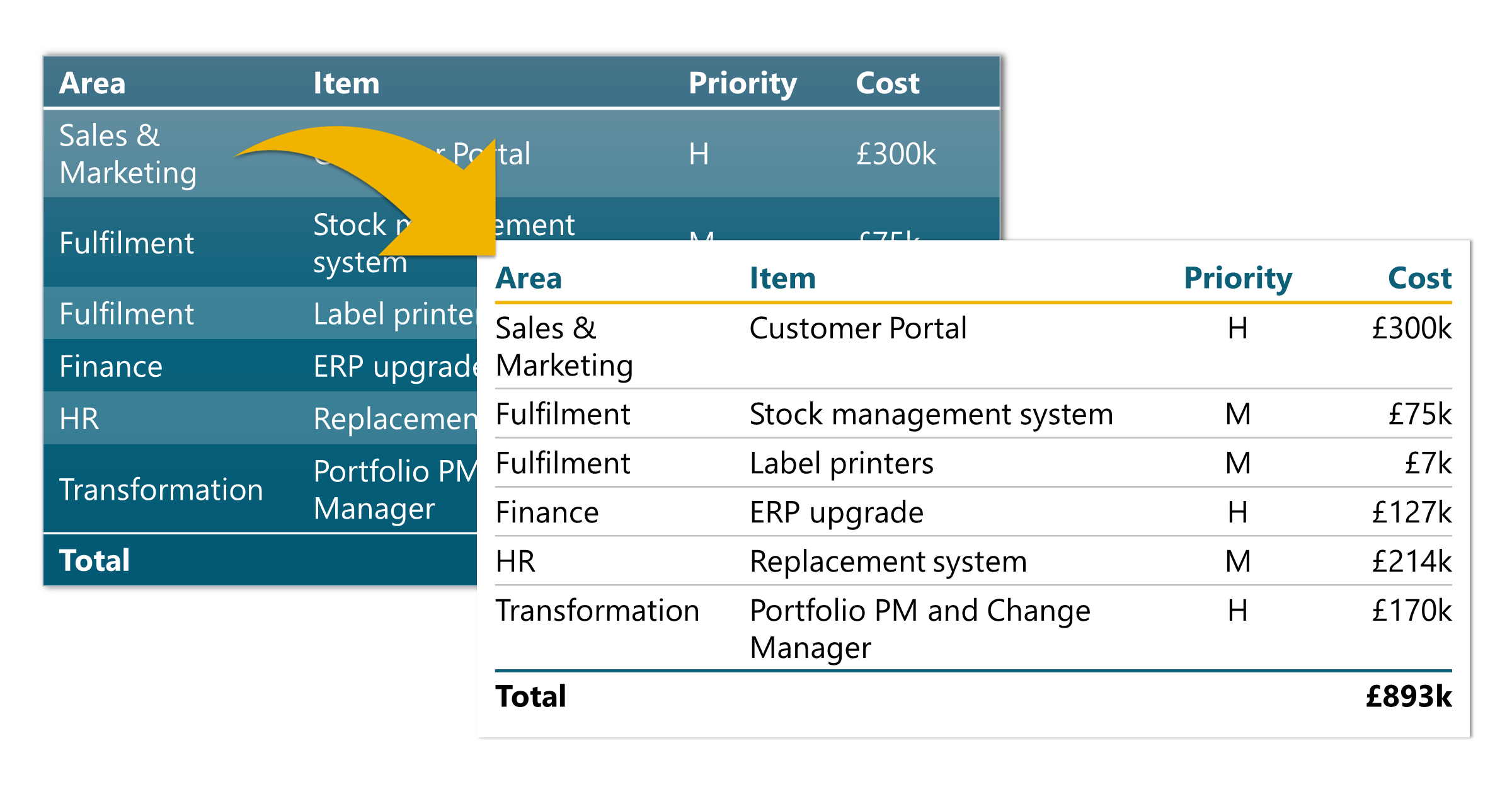Select the £170k cost cell
Screen dimensions: 1512x794
[1411, 611]
